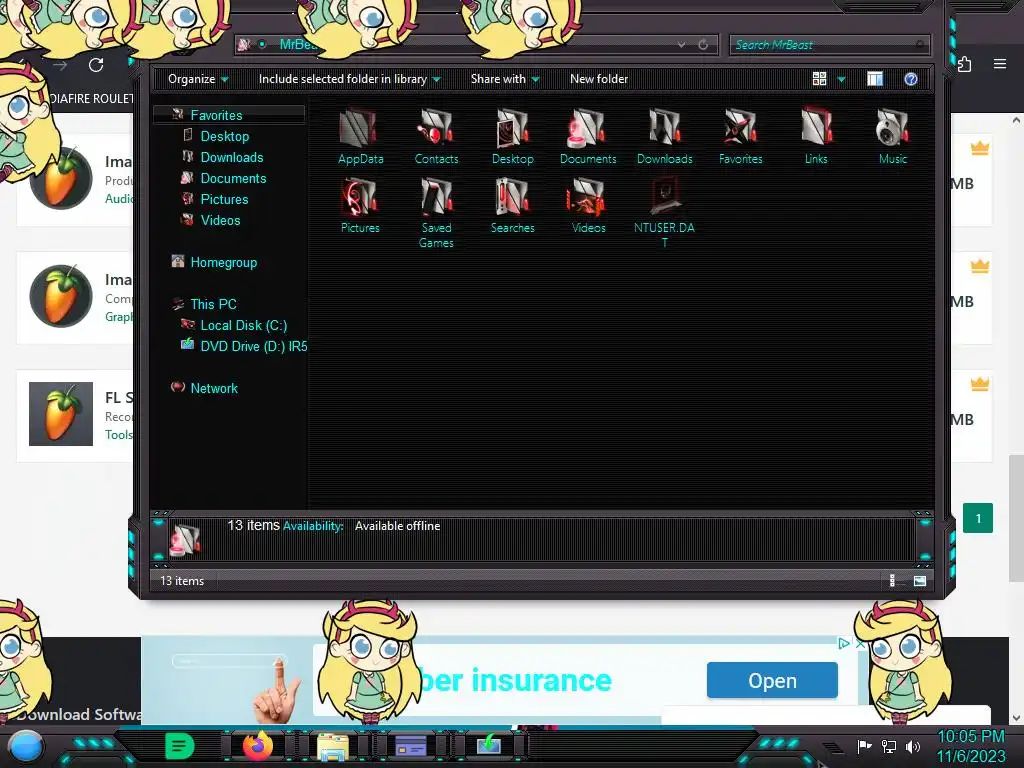Open the Links folder
Image resolution: width=1024 pixels, height=768 pixels.
coord(816,136)
